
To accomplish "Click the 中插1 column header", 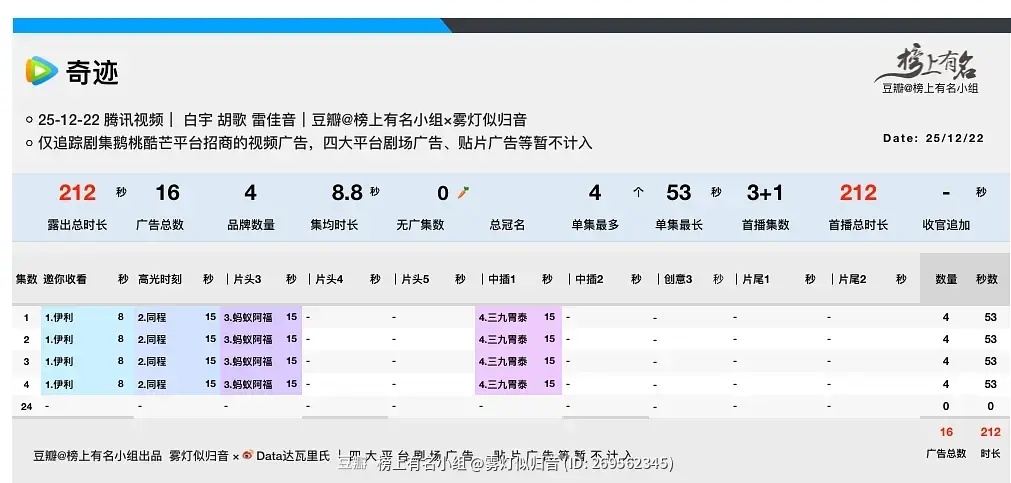I will (502, 279).
